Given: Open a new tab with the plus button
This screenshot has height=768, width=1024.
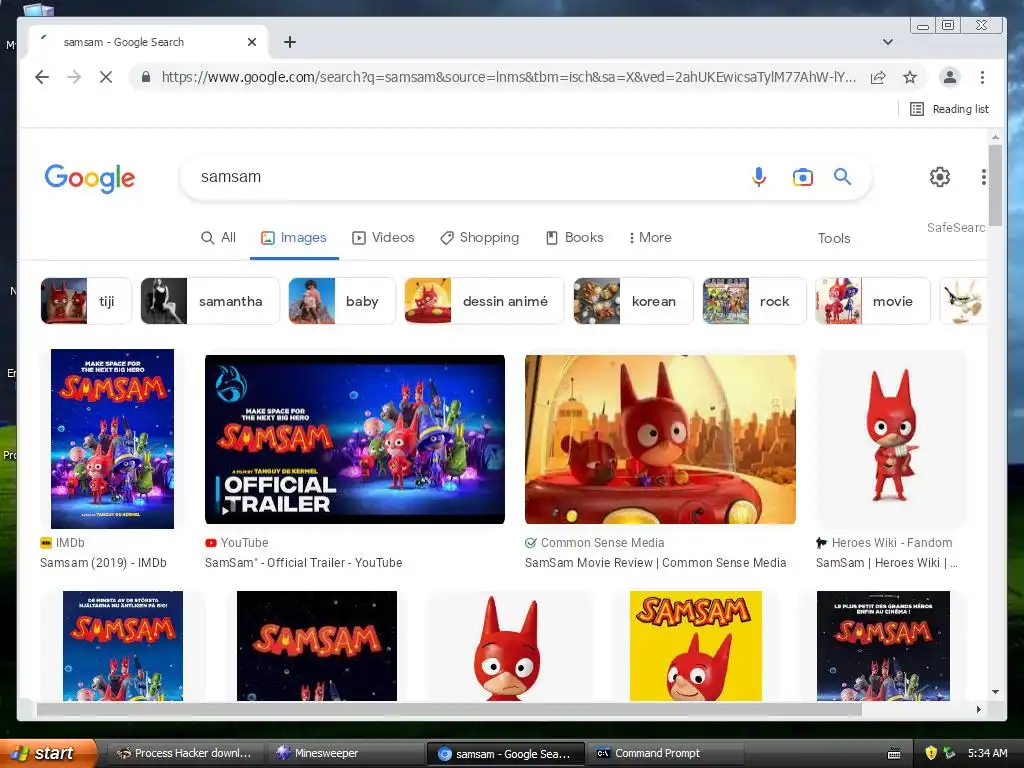Looking at the screenshot, I should (290, 42).
